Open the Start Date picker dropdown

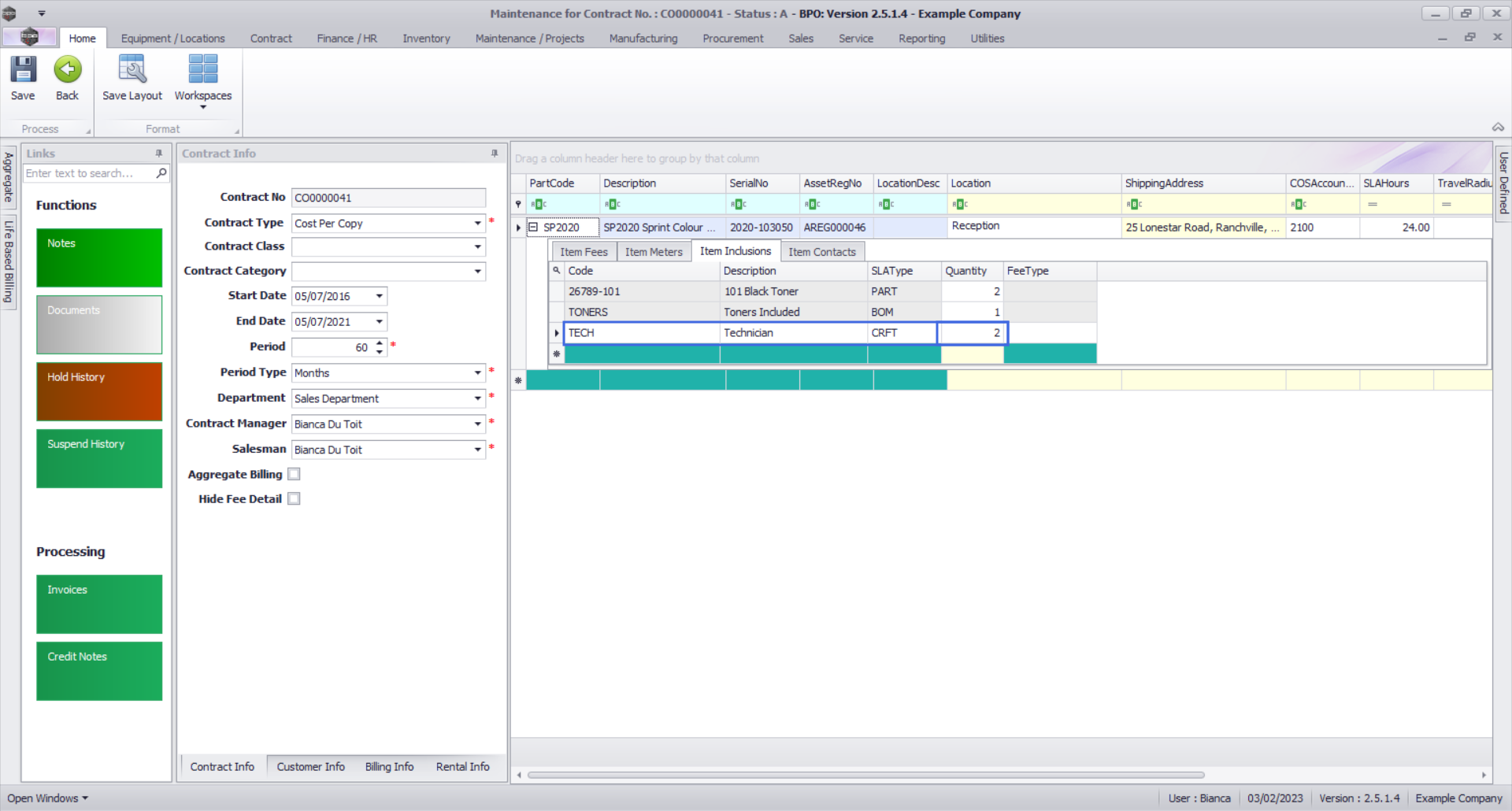point(380,297)
